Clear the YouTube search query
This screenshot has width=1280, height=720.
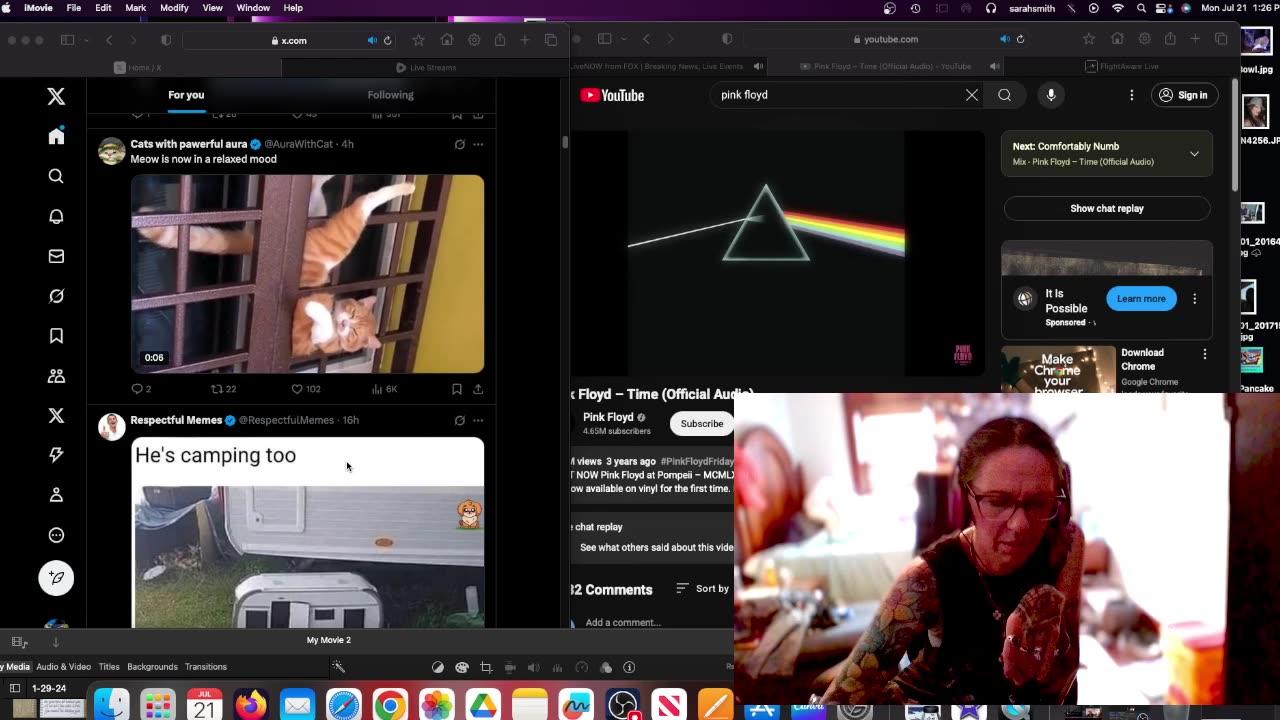point(971,95)
